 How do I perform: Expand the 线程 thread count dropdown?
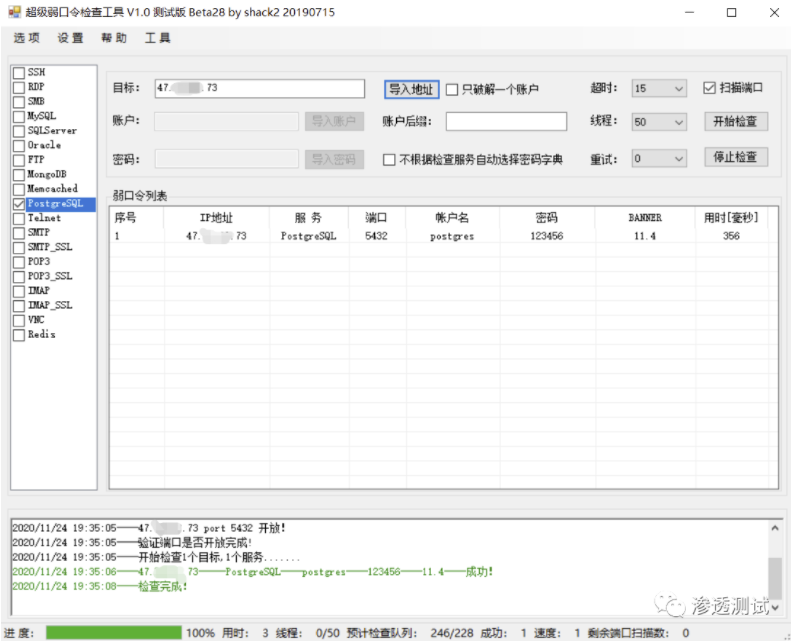659,122
